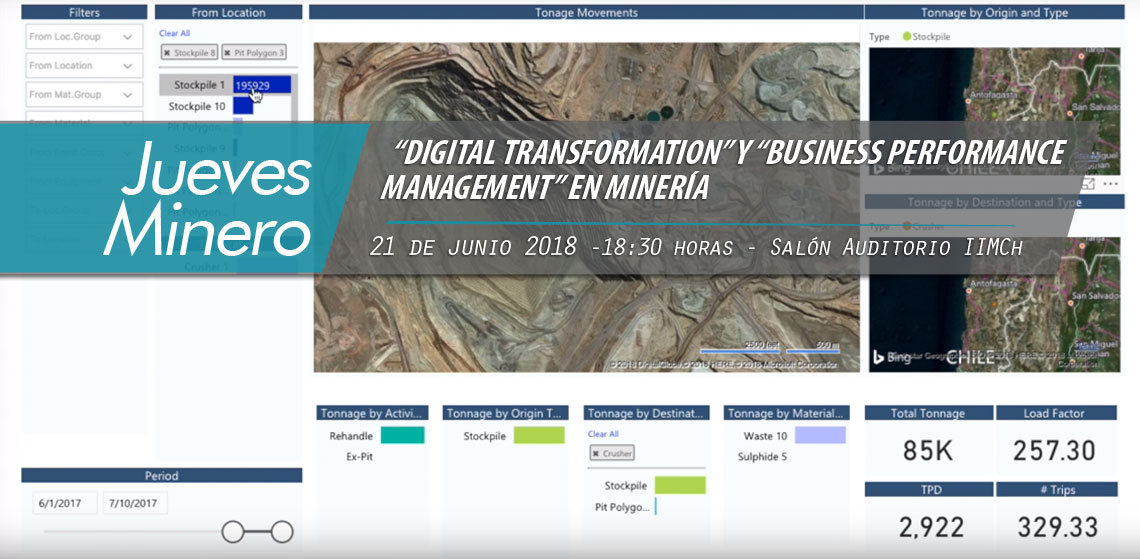The height and width of the screenshot is (559, 1140).
Task: Click the Stockpile 10 row label
Action: coord(196,106)
